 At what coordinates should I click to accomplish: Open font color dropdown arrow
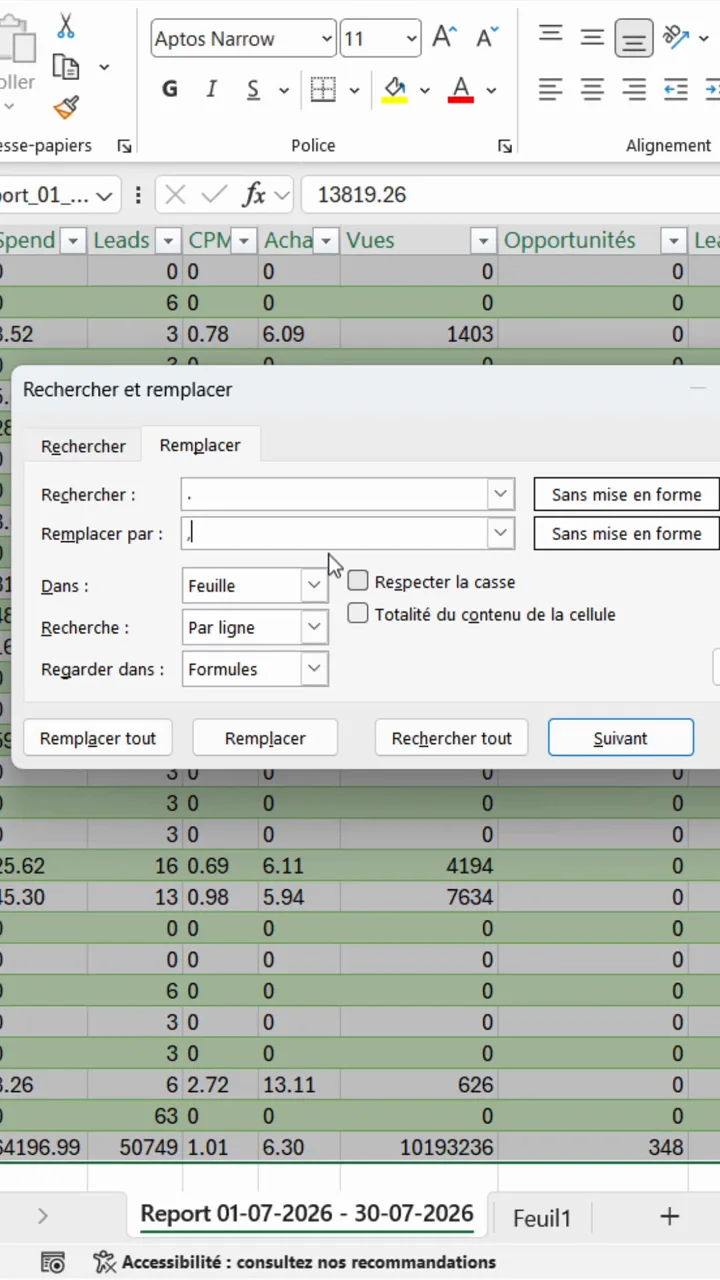click(491, 90)
